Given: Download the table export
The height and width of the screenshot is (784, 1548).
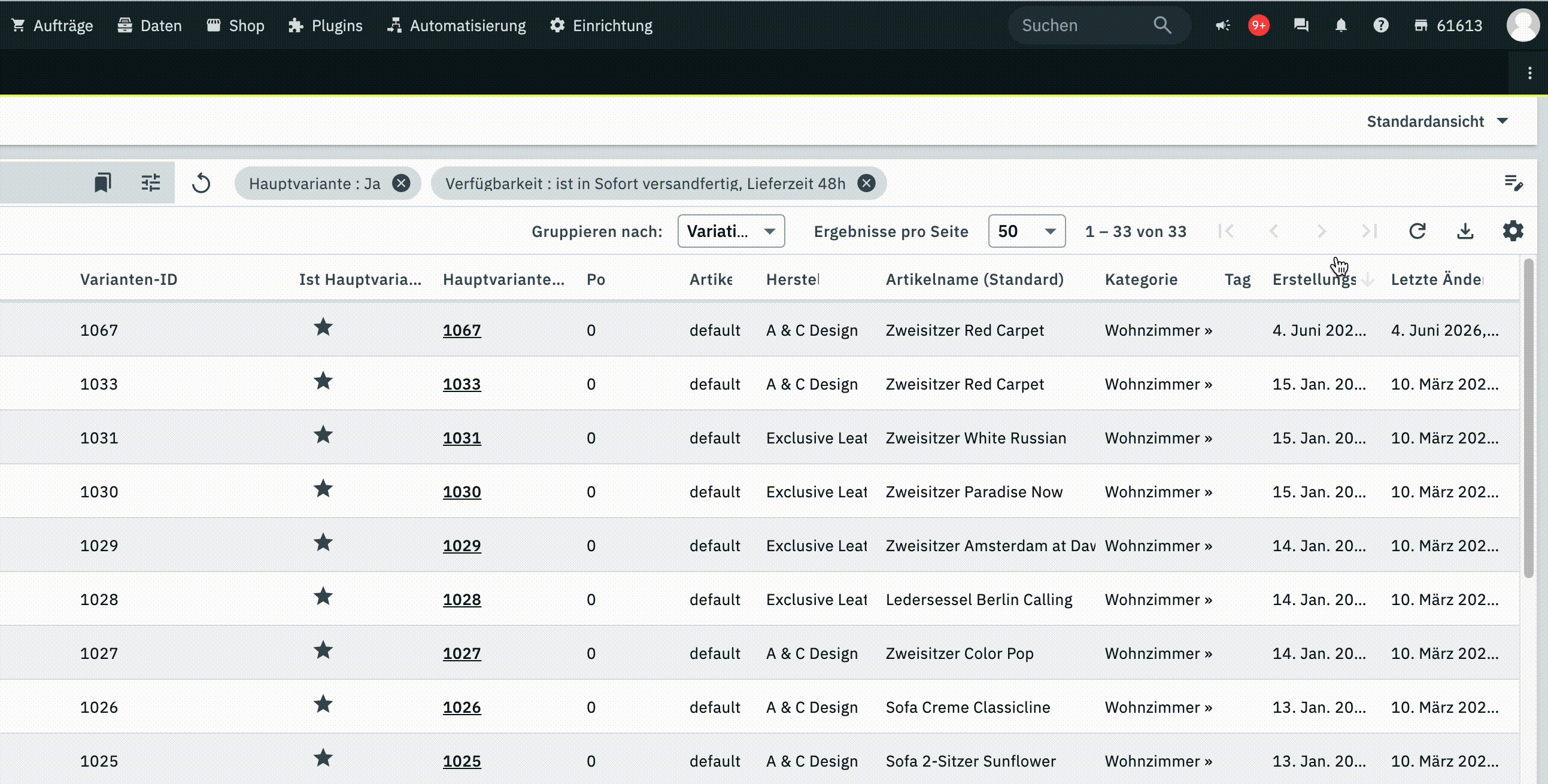Looking at the screenshot, I should [x=1465, y=231].
